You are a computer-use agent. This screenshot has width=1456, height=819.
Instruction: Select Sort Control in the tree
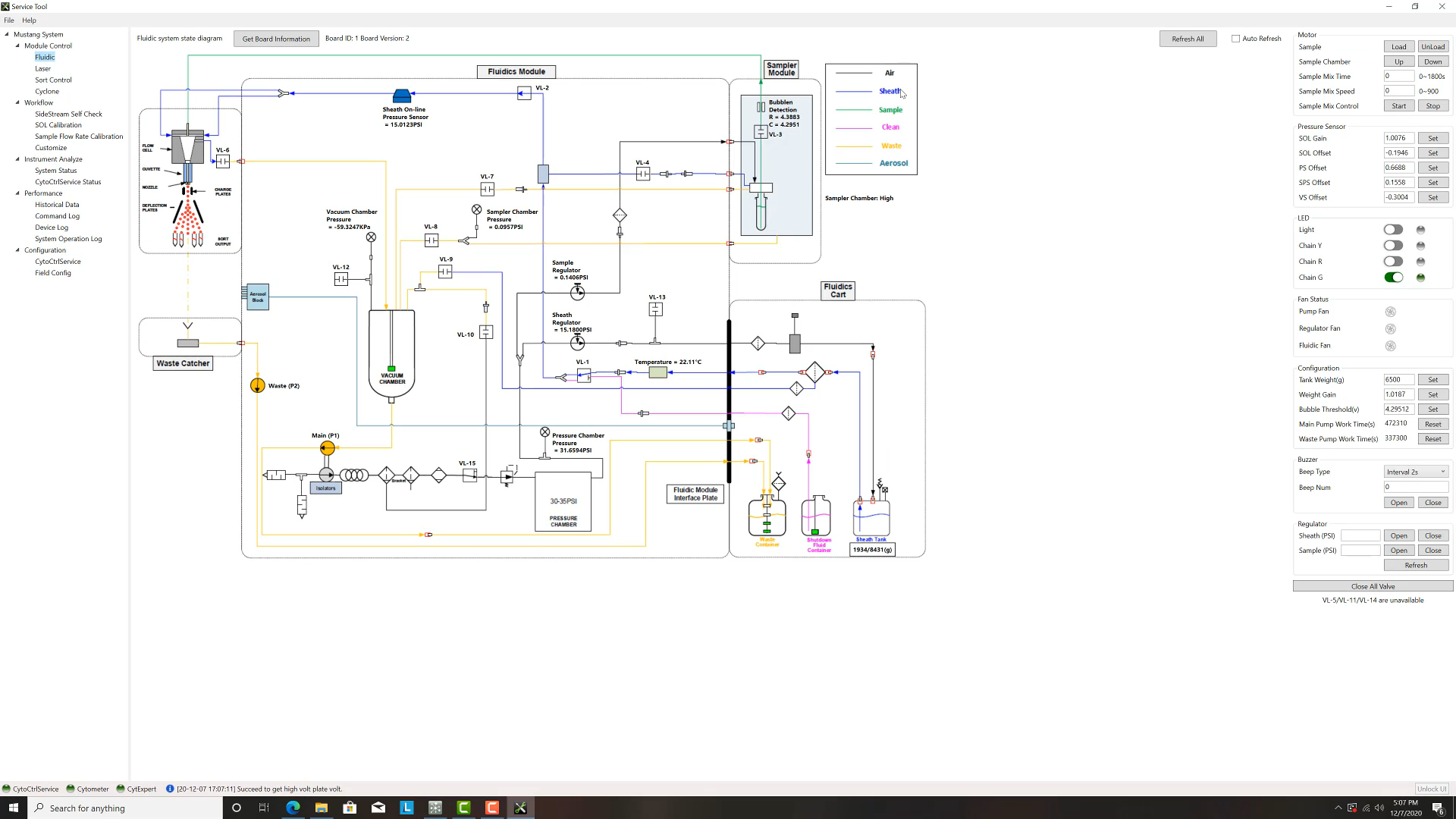(x=53, y=80)
